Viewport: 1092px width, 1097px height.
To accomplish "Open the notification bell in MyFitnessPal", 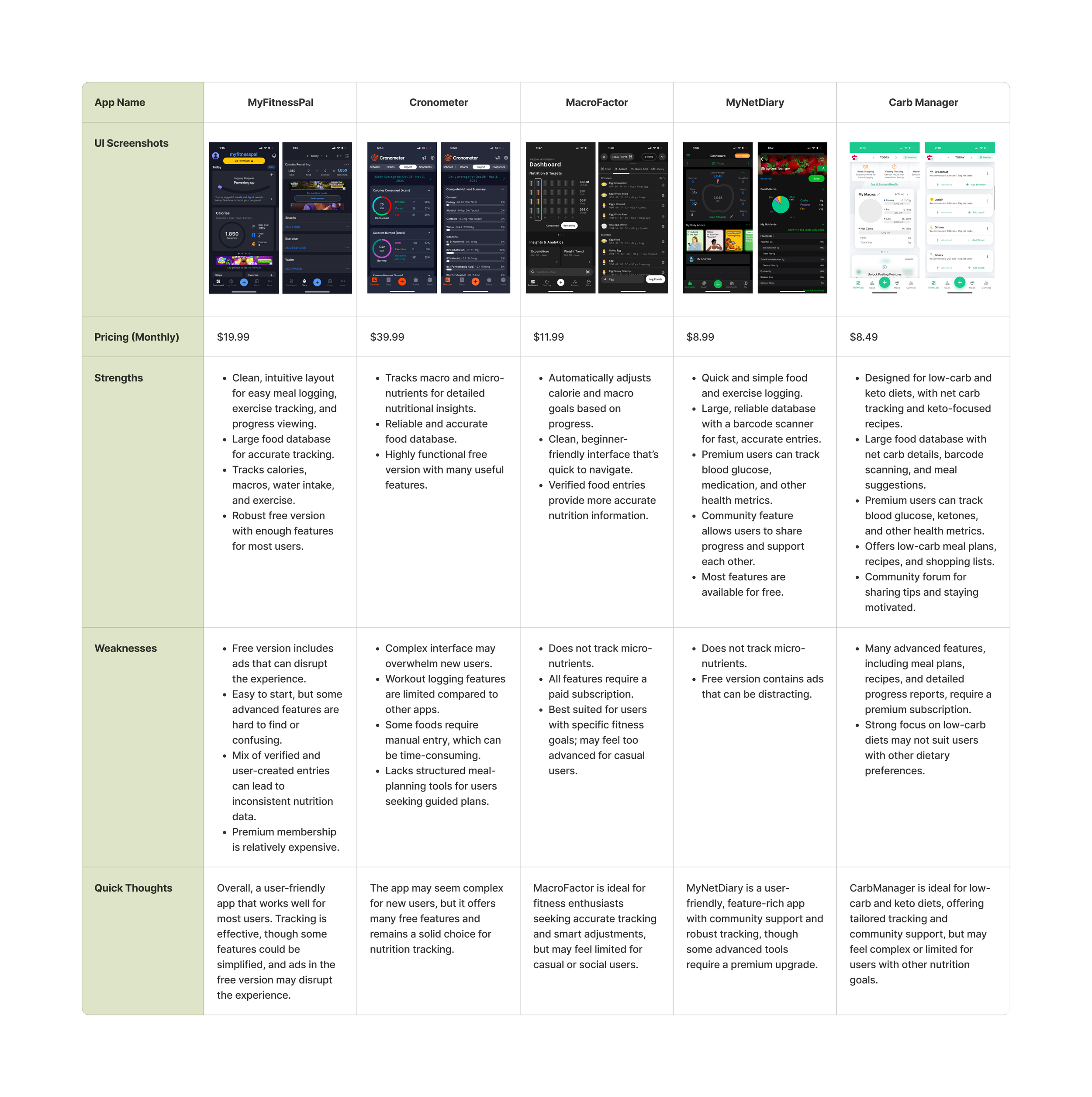I will tap(274, 155).
